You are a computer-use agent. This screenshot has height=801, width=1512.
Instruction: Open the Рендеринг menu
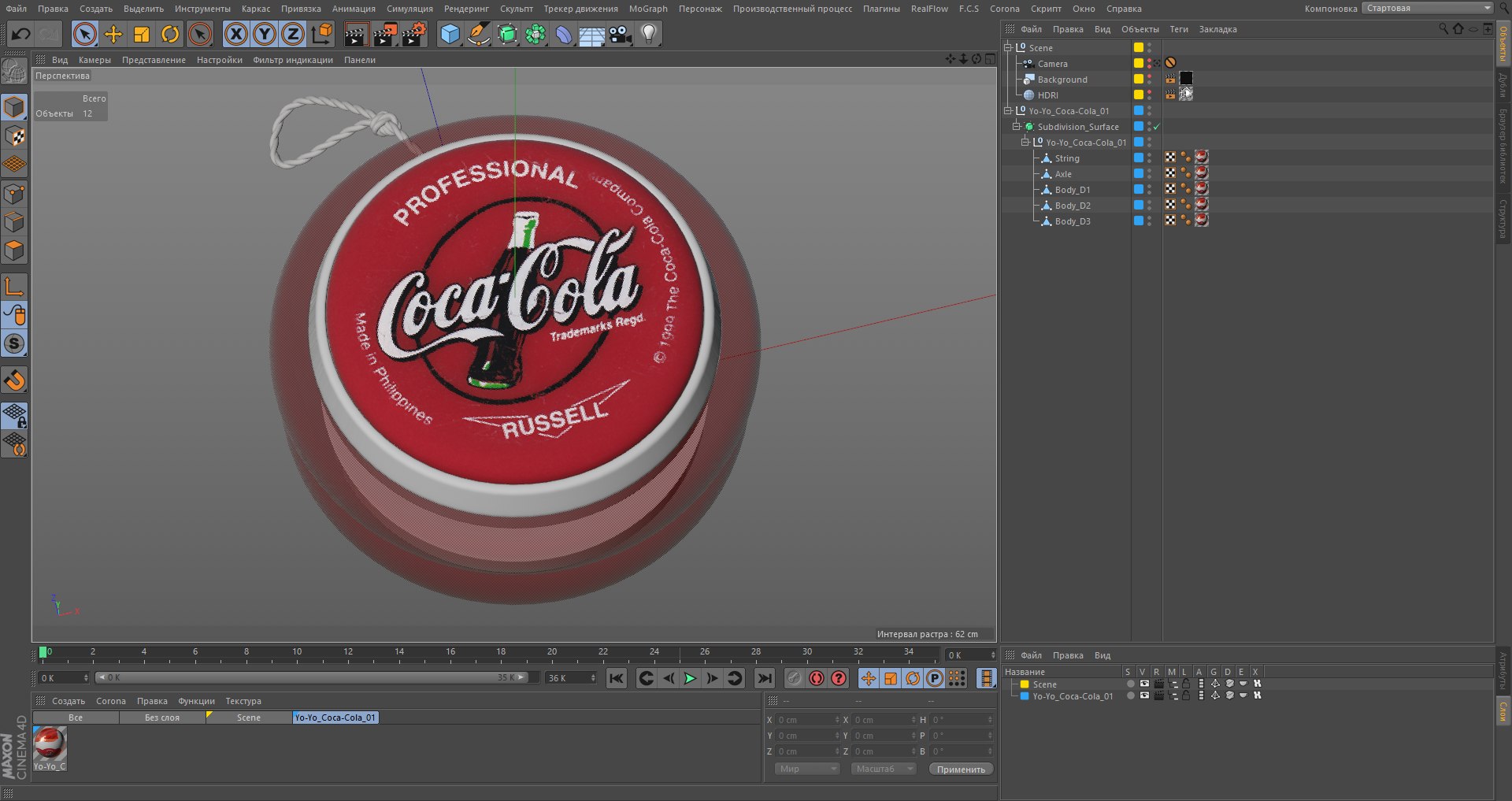click(x=466, y=9)
